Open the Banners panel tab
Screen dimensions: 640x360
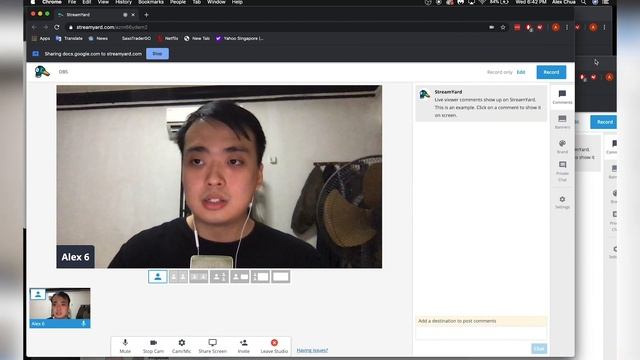pos(562,122)
